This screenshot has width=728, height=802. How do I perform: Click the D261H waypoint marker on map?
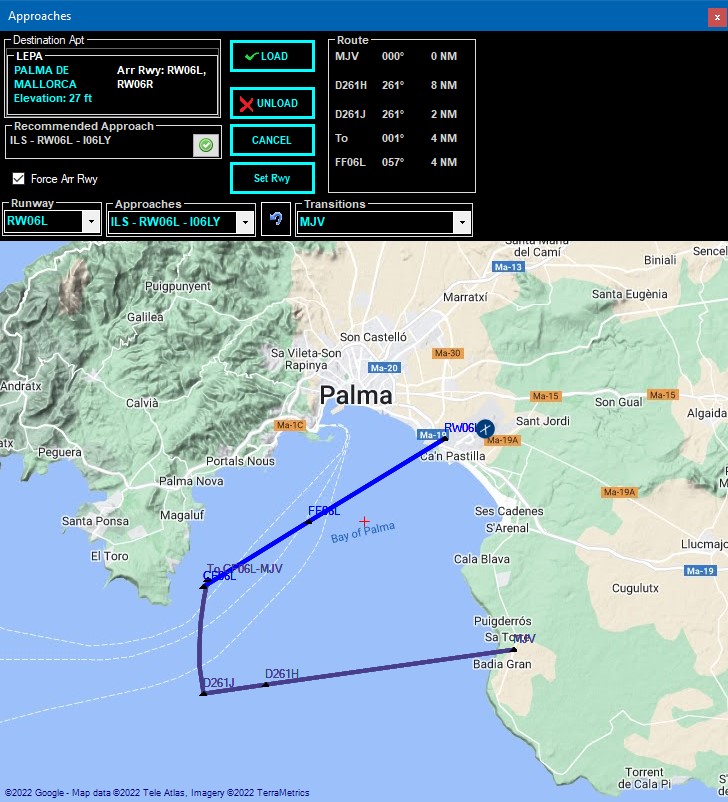pos(266,684)
